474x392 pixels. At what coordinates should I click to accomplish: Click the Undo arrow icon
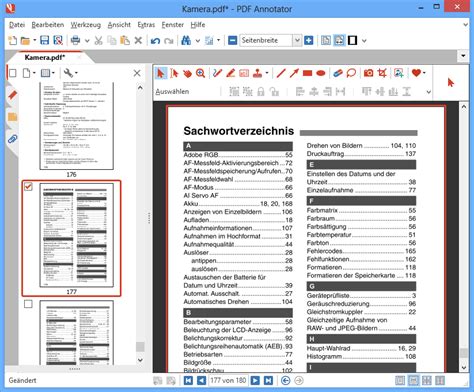coord(155,41)
